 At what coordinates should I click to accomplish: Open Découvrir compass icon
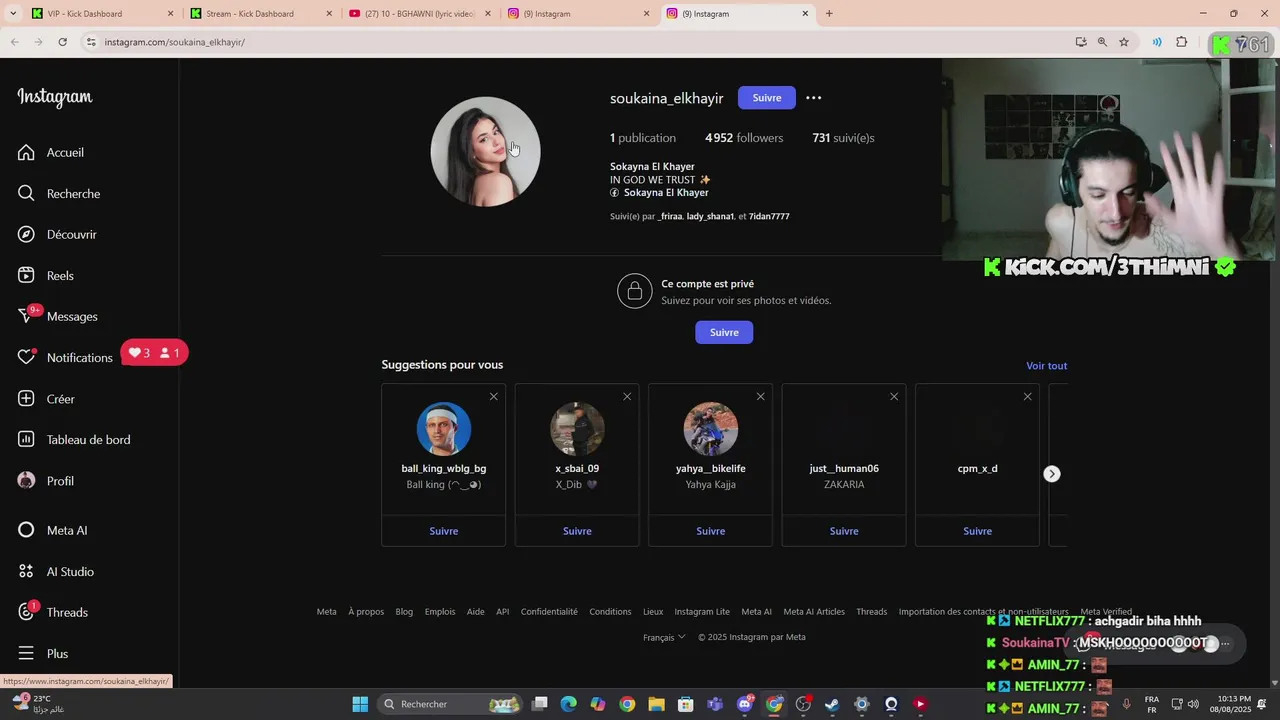pos(27,234)
